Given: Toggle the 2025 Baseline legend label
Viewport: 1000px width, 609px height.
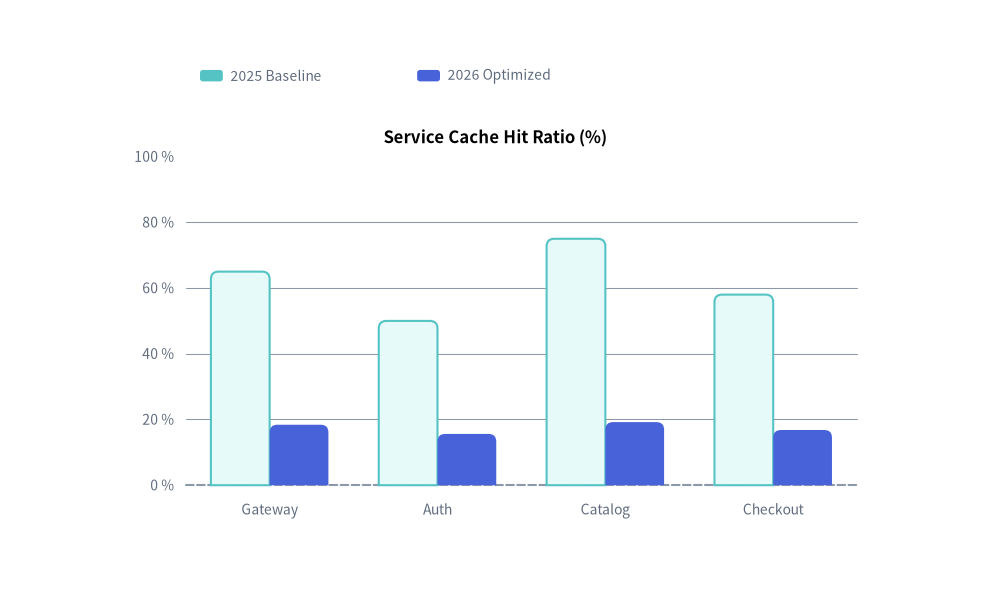Looking at the screenshot, I should pos(276,76).
